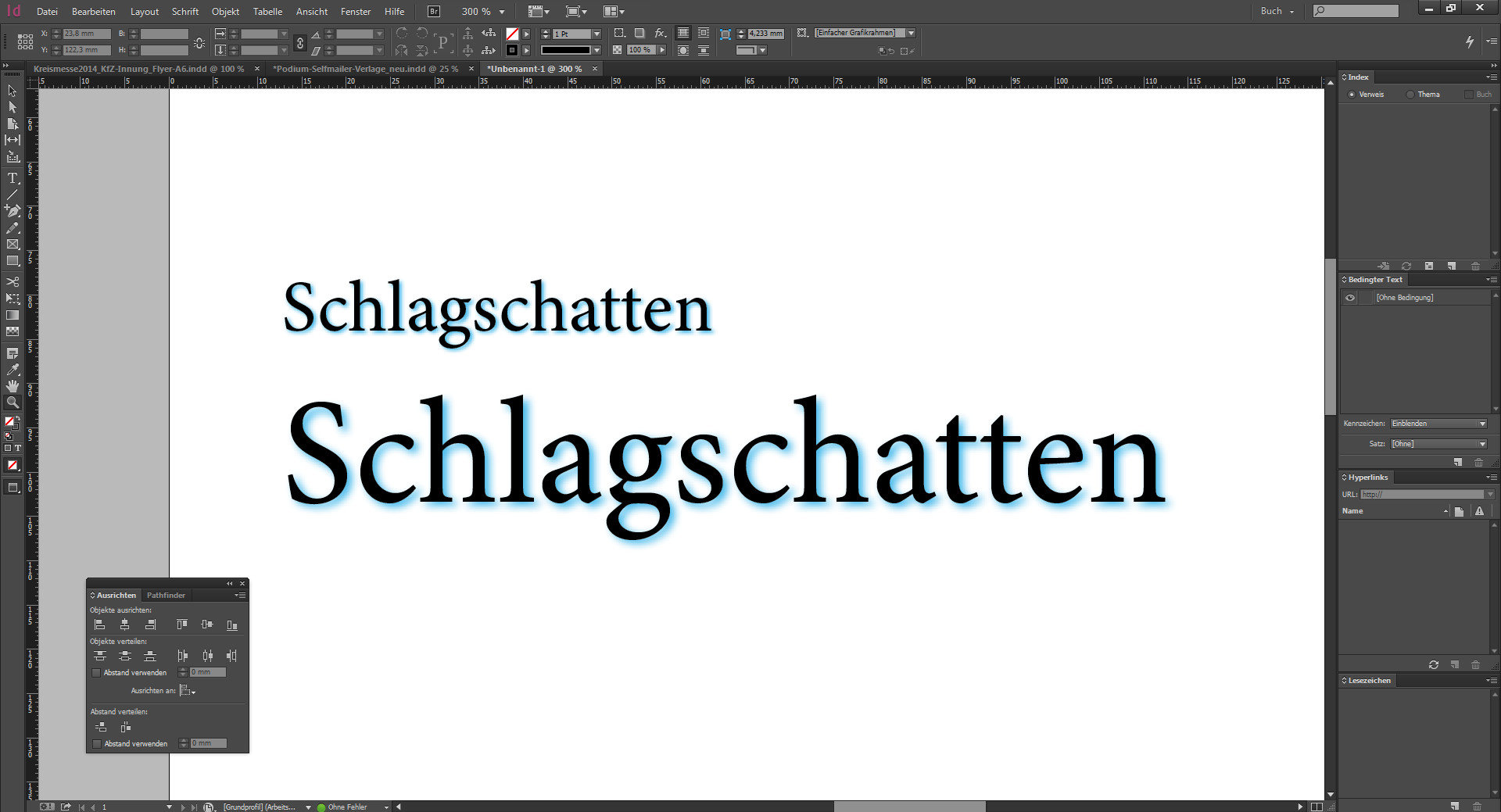The width and height of the screenshot is (1501, 812).
Task: Select the Scissors tool
Action: pyautogui.click(x=12, y=281)
